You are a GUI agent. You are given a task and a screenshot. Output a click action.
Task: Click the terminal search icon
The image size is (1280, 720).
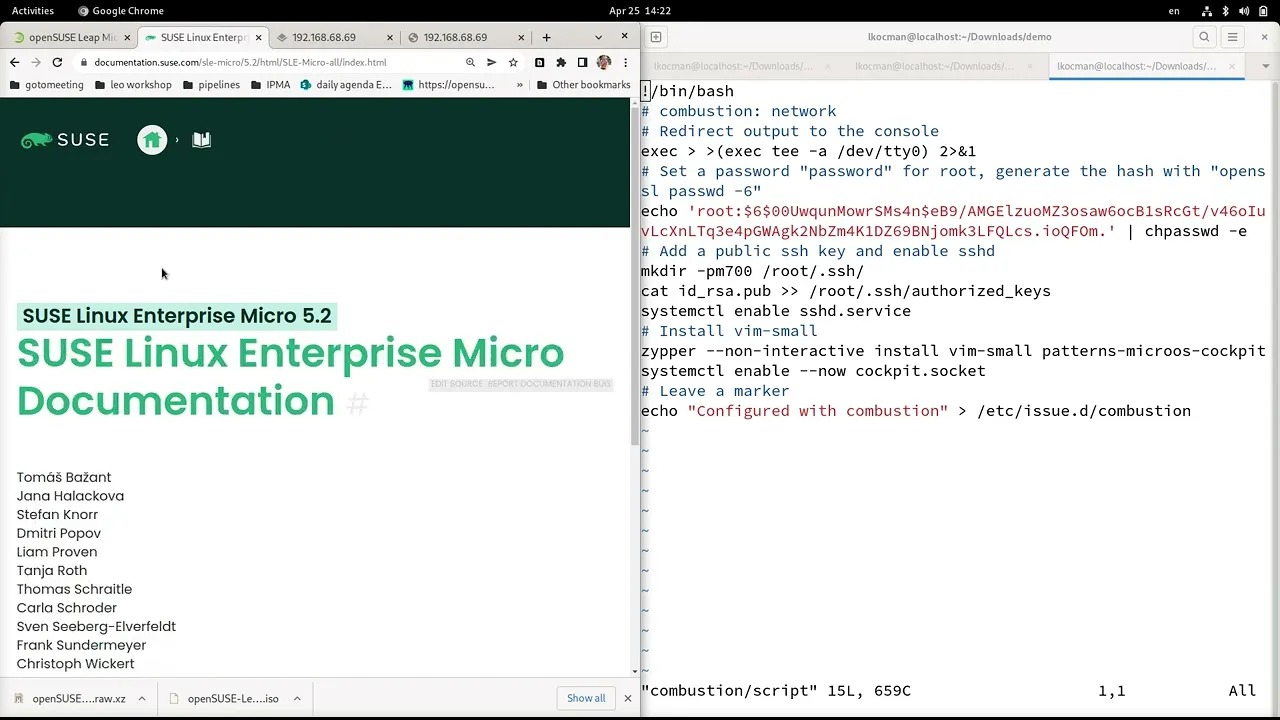(x=1204, y=37)
